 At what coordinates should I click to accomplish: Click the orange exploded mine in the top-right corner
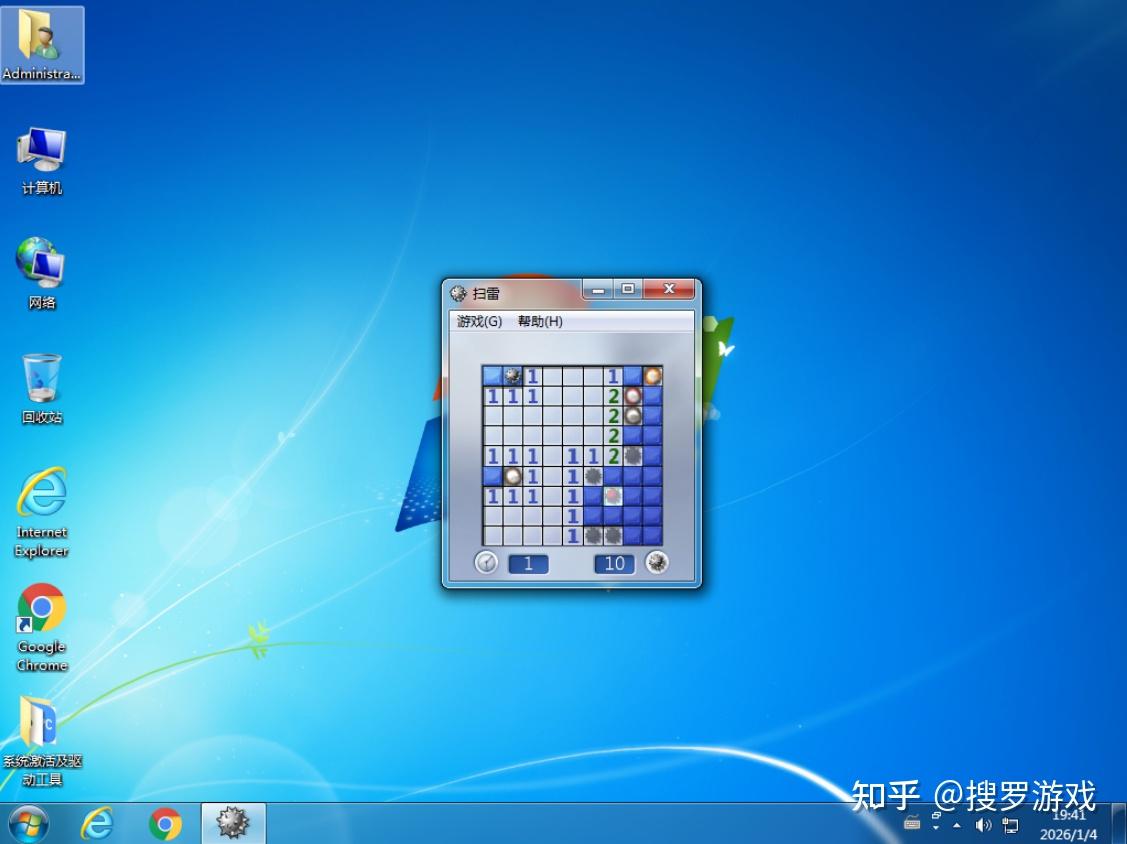[653, 376]
